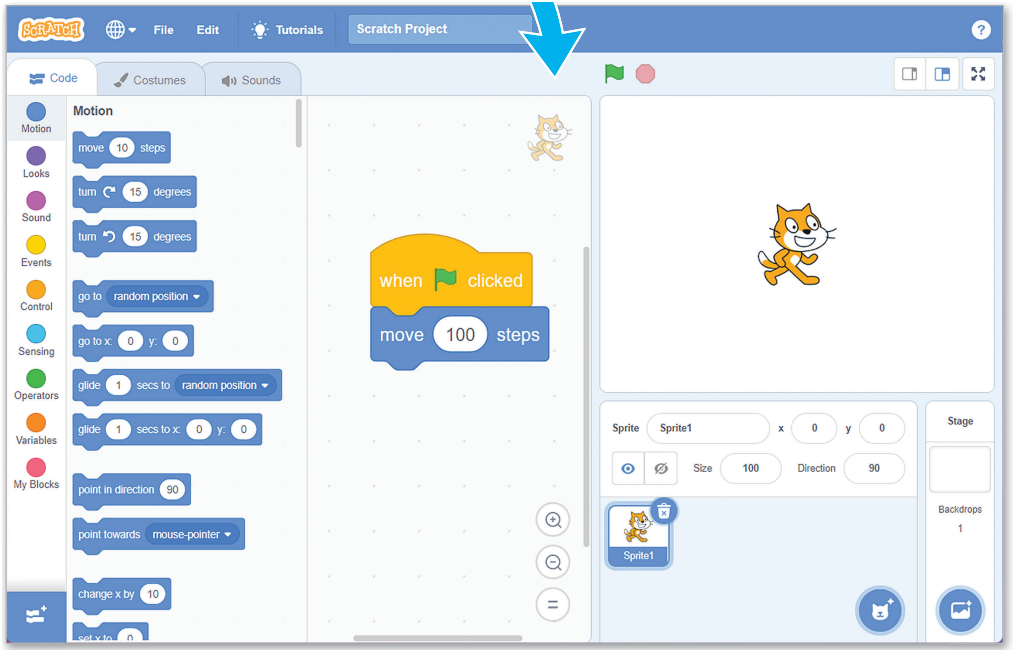The height and width of the screenshot is (652, 1015).
Task: Switch to small stage layout
Action: pyautogui.click(x=909, y=74)
